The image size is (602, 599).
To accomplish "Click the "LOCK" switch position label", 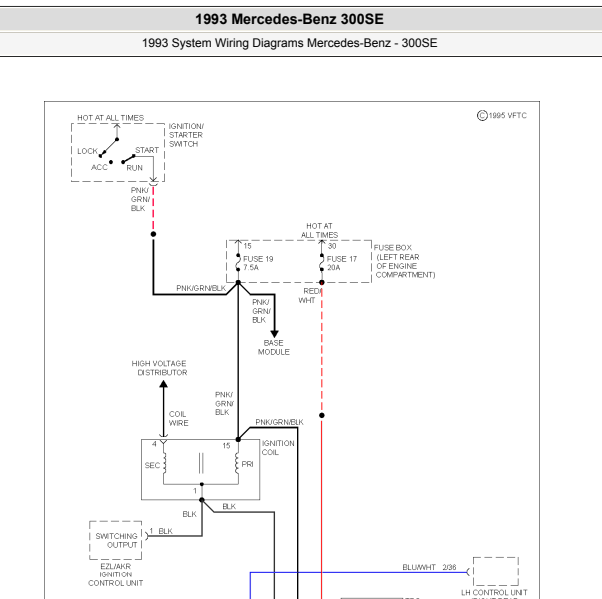I will 88,151.
